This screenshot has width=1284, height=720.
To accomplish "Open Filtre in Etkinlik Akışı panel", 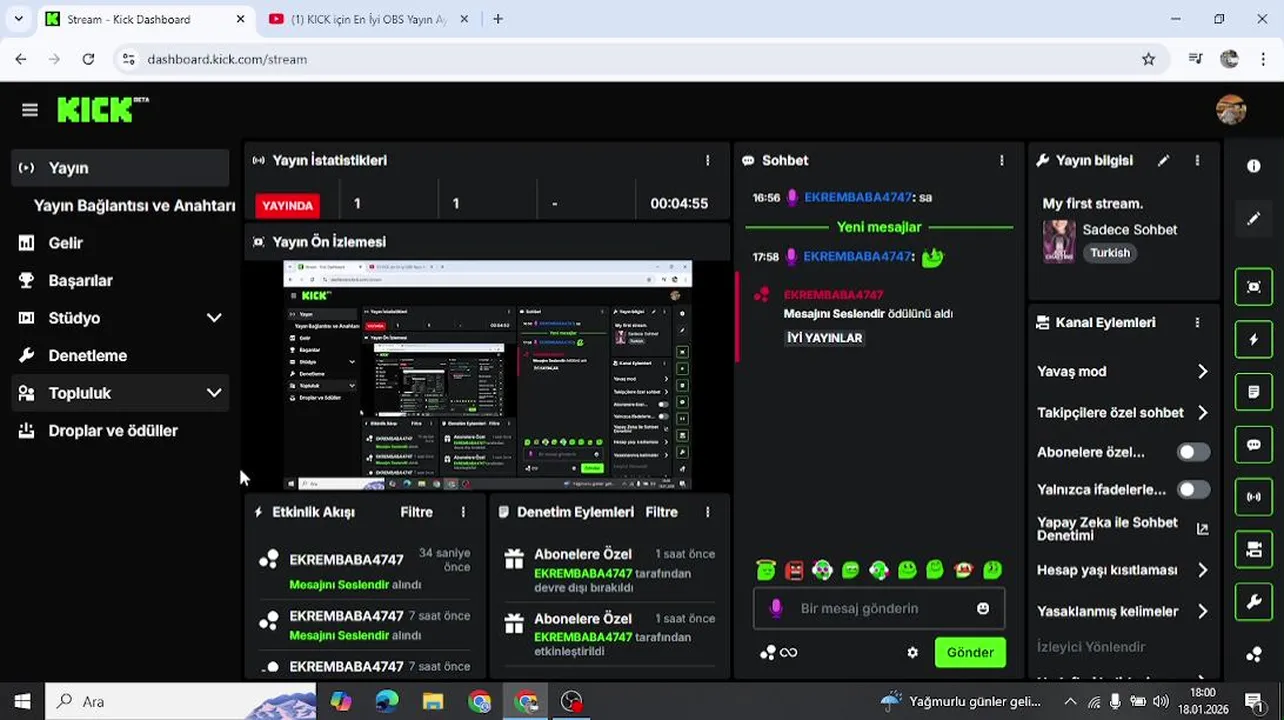I will [416, 512].
